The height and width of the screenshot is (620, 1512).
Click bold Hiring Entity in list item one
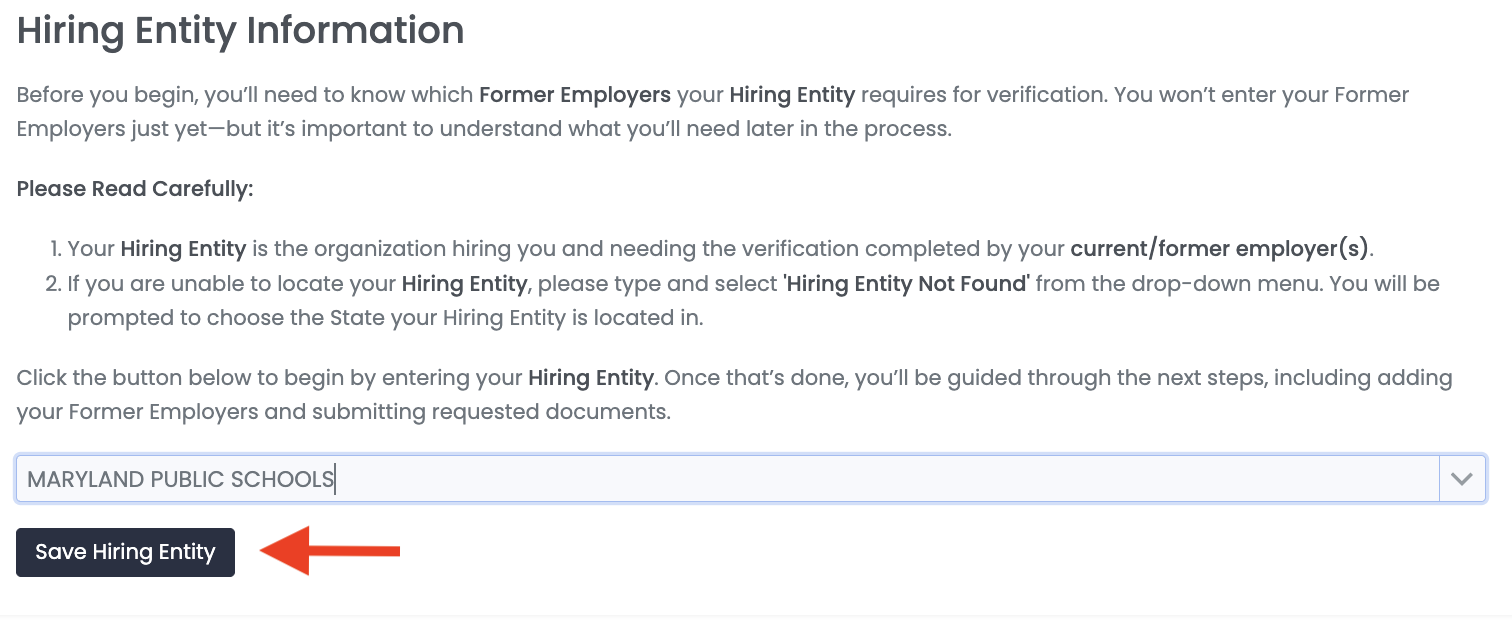pos(183,248)
